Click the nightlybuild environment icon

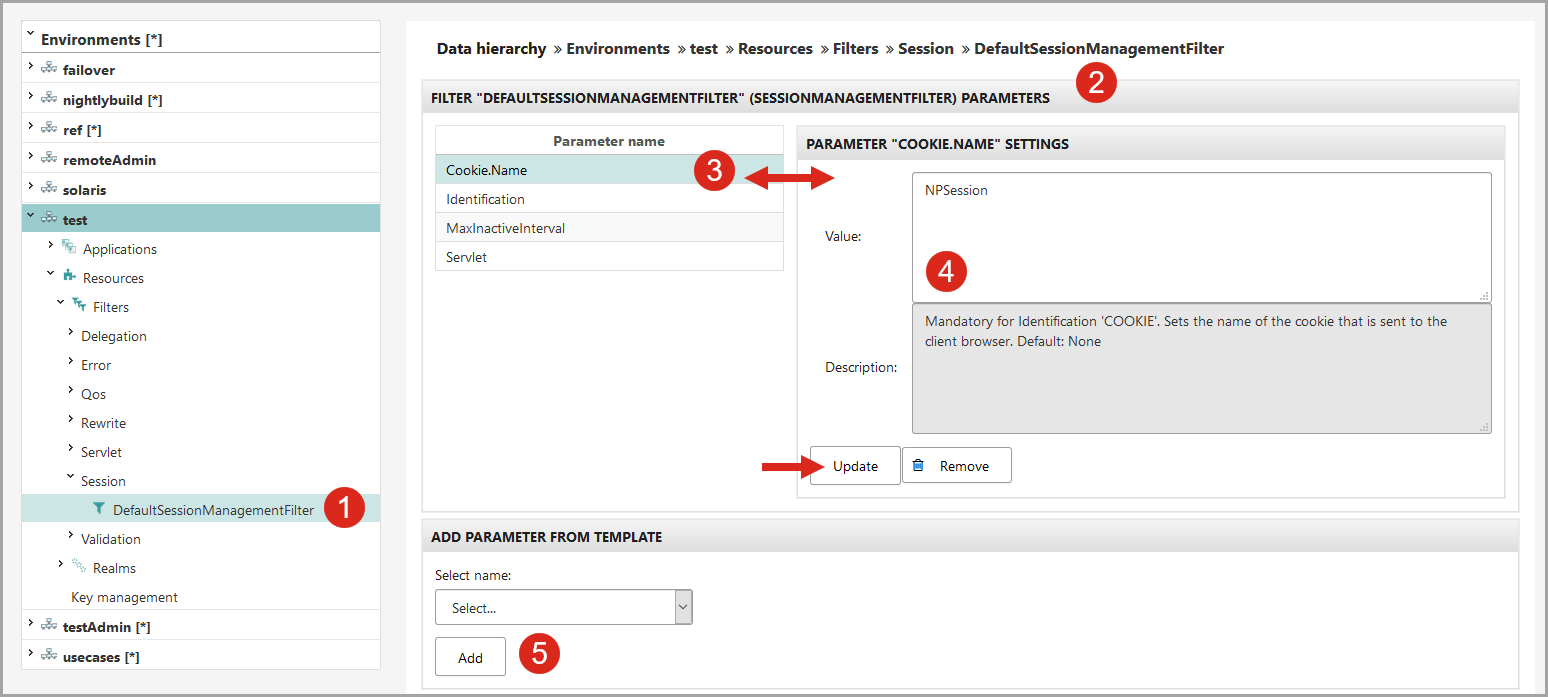coord(48,99)
